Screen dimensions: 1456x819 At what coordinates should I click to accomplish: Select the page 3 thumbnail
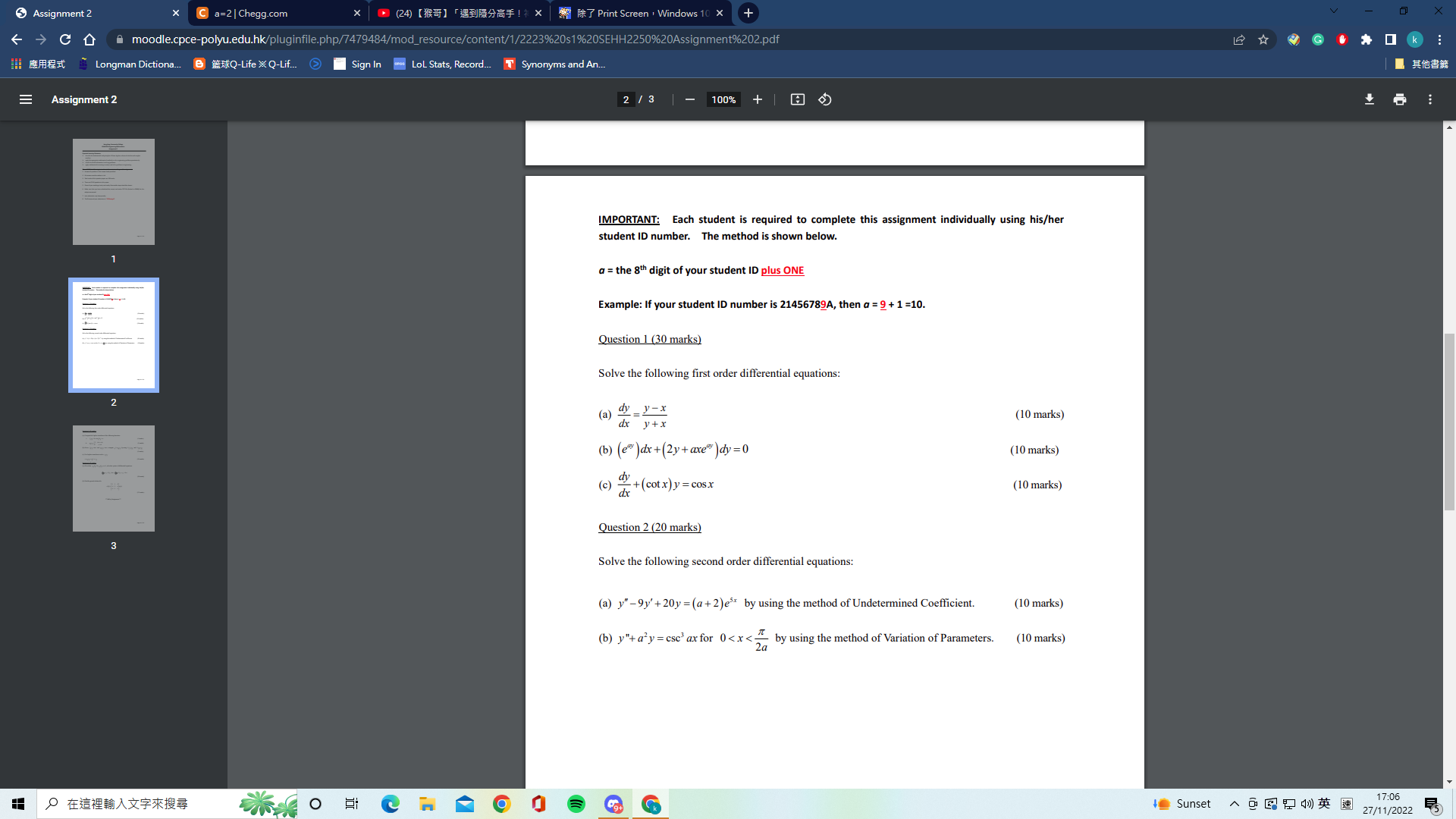[x=113, y=478]
